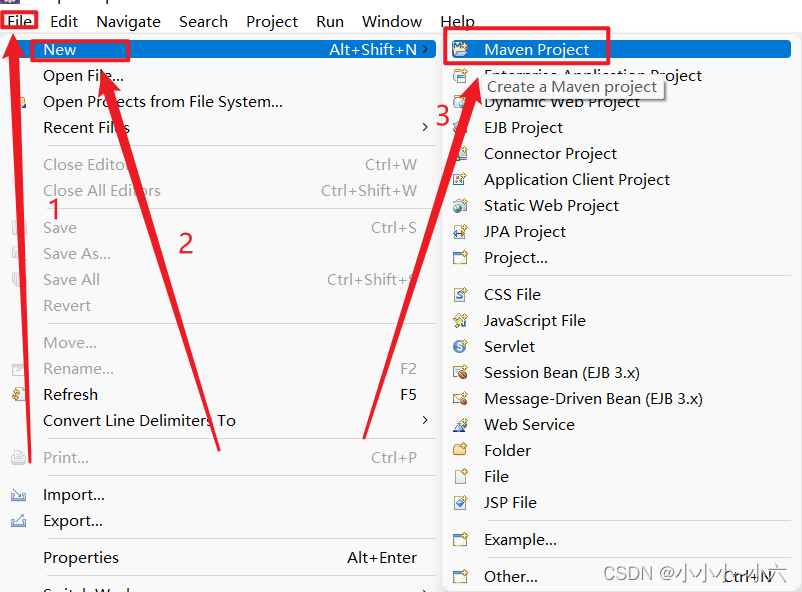Viewport: 802px width, 592px height.
Task: Open the Help menu
Action: (x=457, y=21)
